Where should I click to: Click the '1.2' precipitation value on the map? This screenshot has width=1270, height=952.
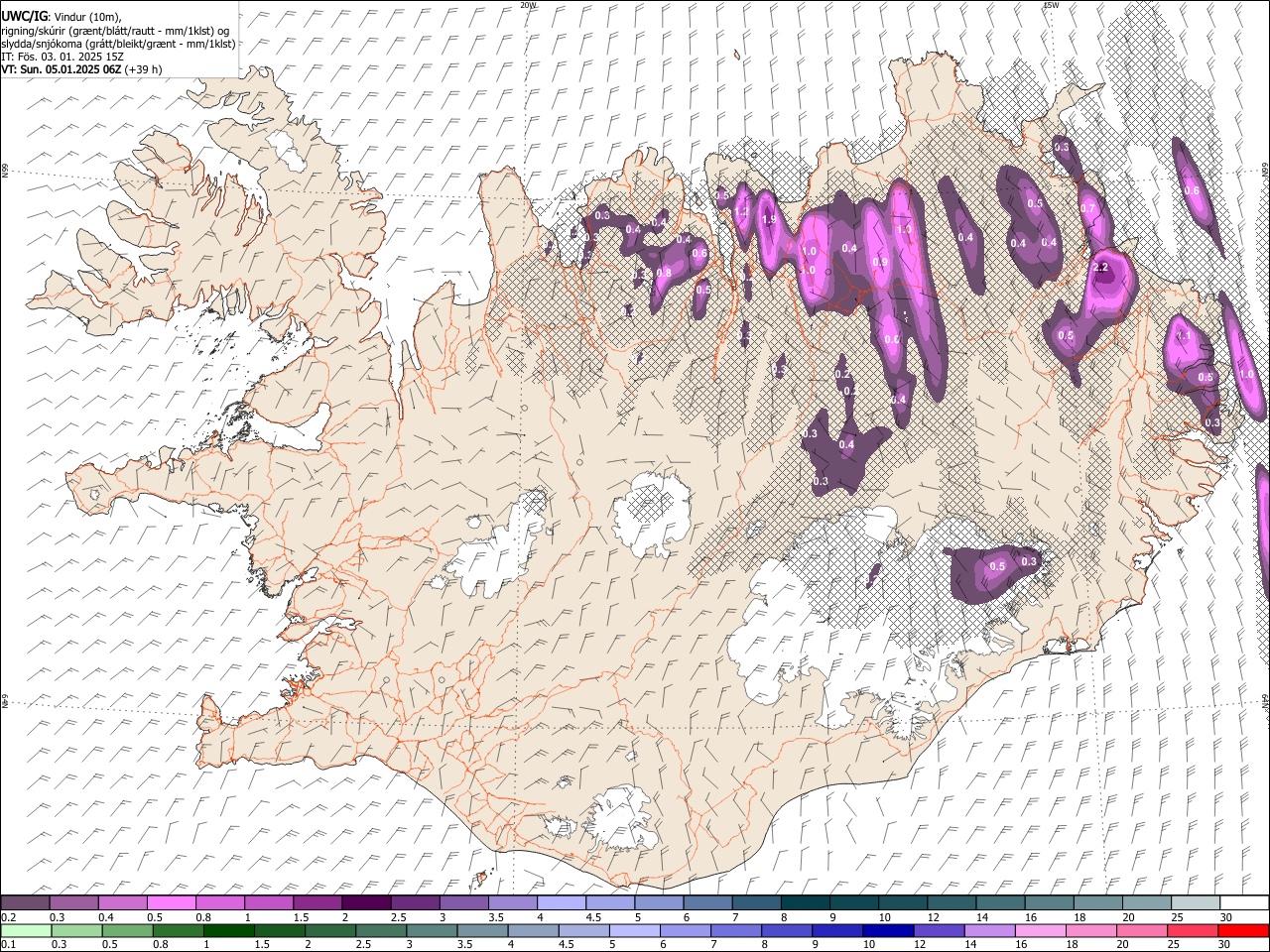741,211
